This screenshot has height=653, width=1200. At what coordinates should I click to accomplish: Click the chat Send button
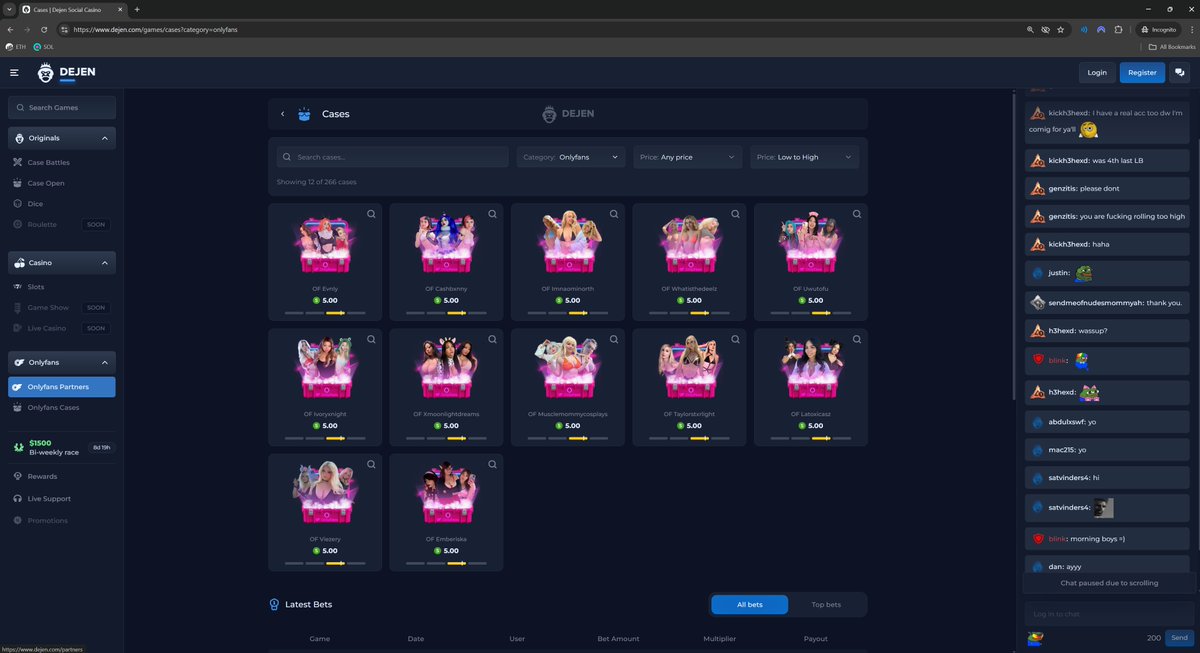pyautogui.click(x=1179, y=638)
